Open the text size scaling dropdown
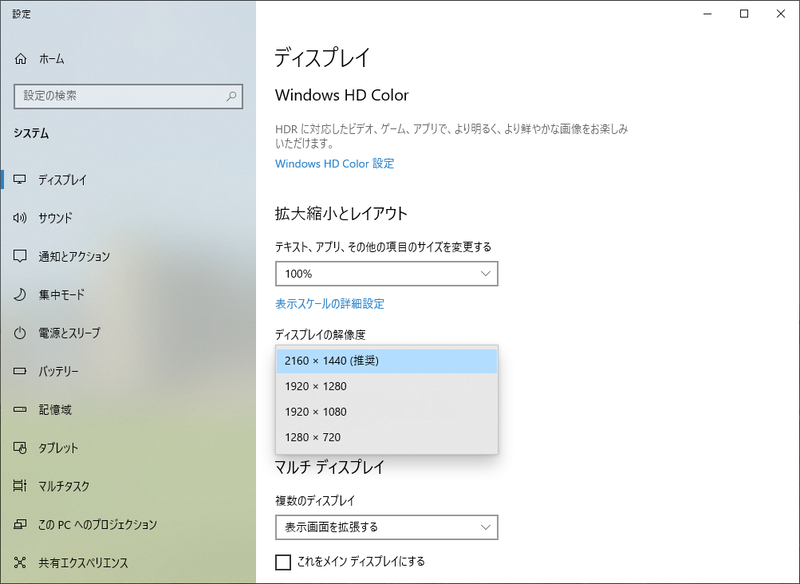 (386, 273)
